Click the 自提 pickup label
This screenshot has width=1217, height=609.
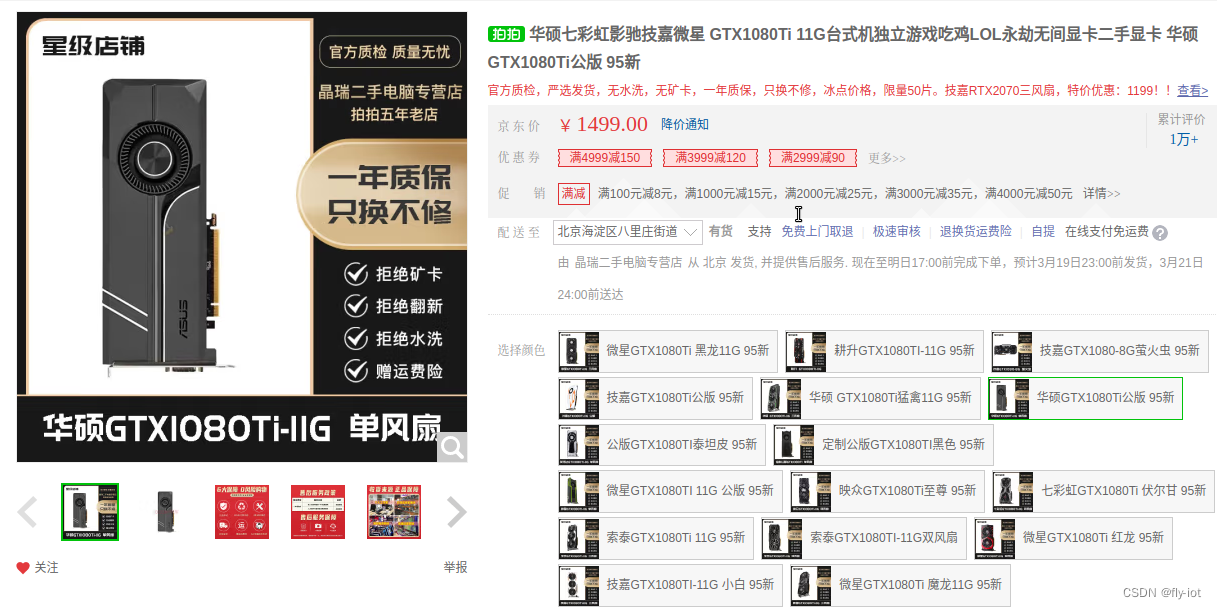click(1043, 231)
